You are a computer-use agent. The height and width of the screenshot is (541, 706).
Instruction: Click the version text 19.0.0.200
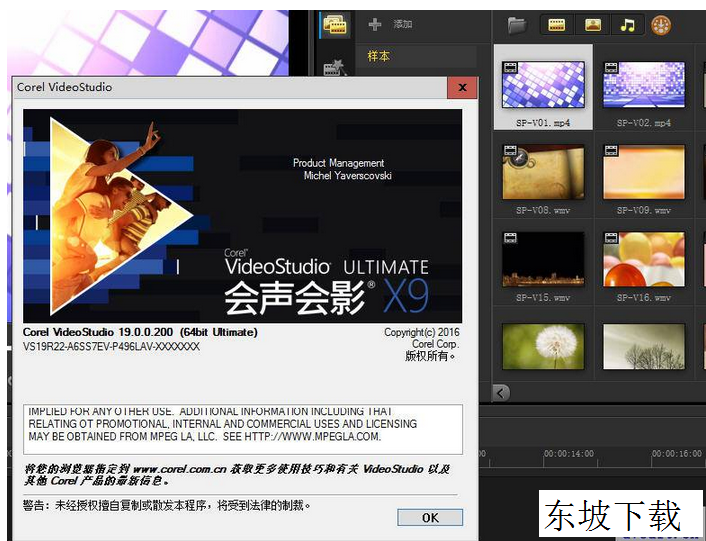click(x=145, y=332)
